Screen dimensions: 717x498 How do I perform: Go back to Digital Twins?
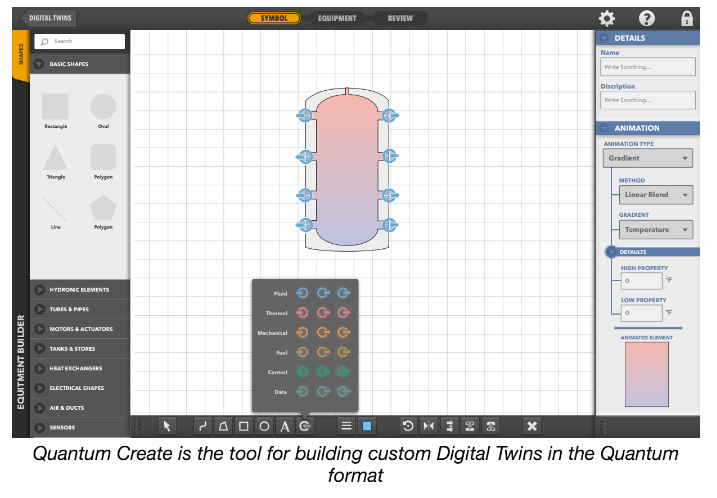(48, 18)
